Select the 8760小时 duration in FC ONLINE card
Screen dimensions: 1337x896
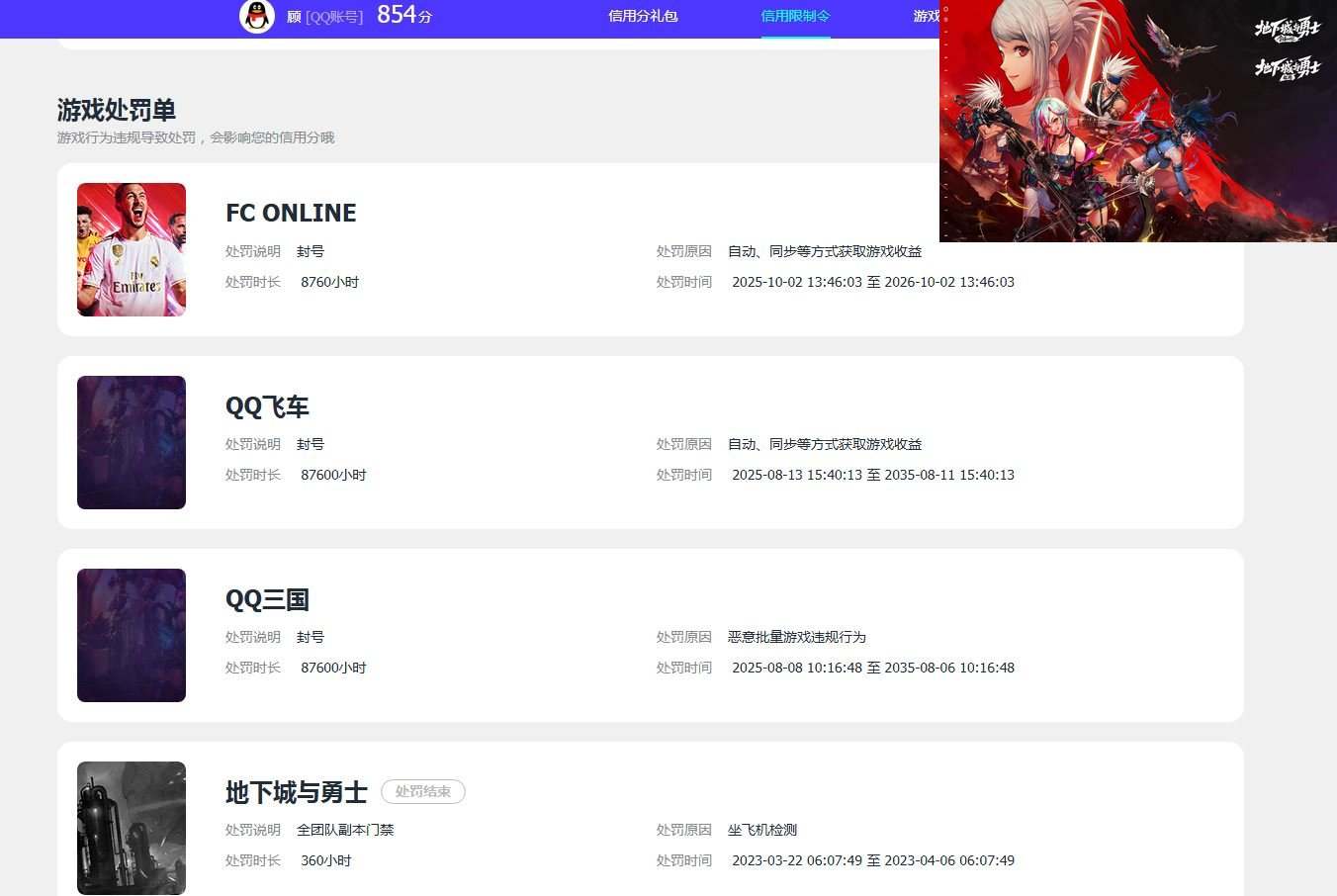pos(329,282)
